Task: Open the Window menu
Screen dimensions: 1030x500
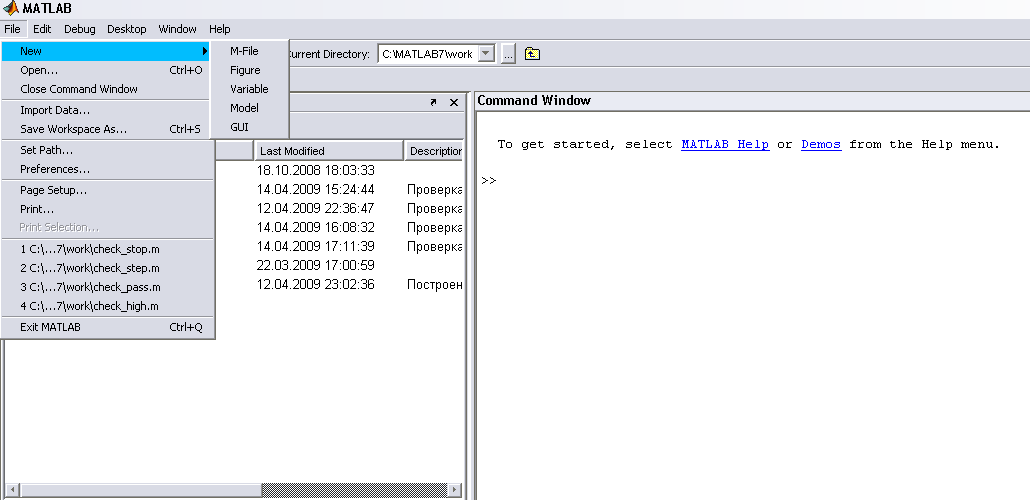Action: (177, 29)
